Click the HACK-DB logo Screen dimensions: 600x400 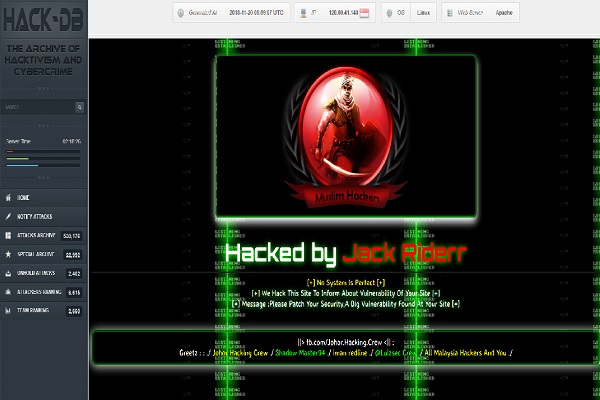[x=46, y=18]
